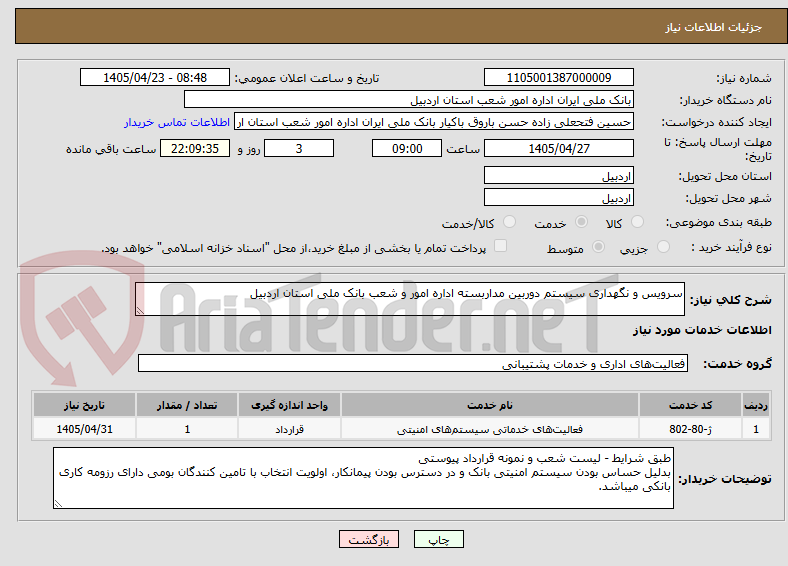Click the general need description text area
The height and width of the screenshot is (566, 788).
tap(410, 299)
